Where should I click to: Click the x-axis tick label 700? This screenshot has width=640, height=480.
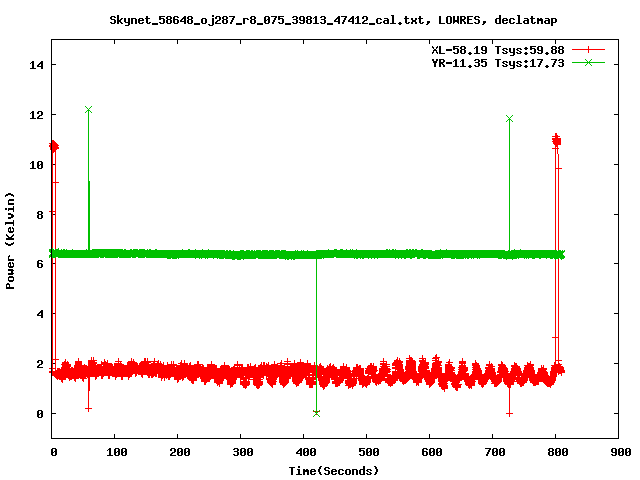495,452
